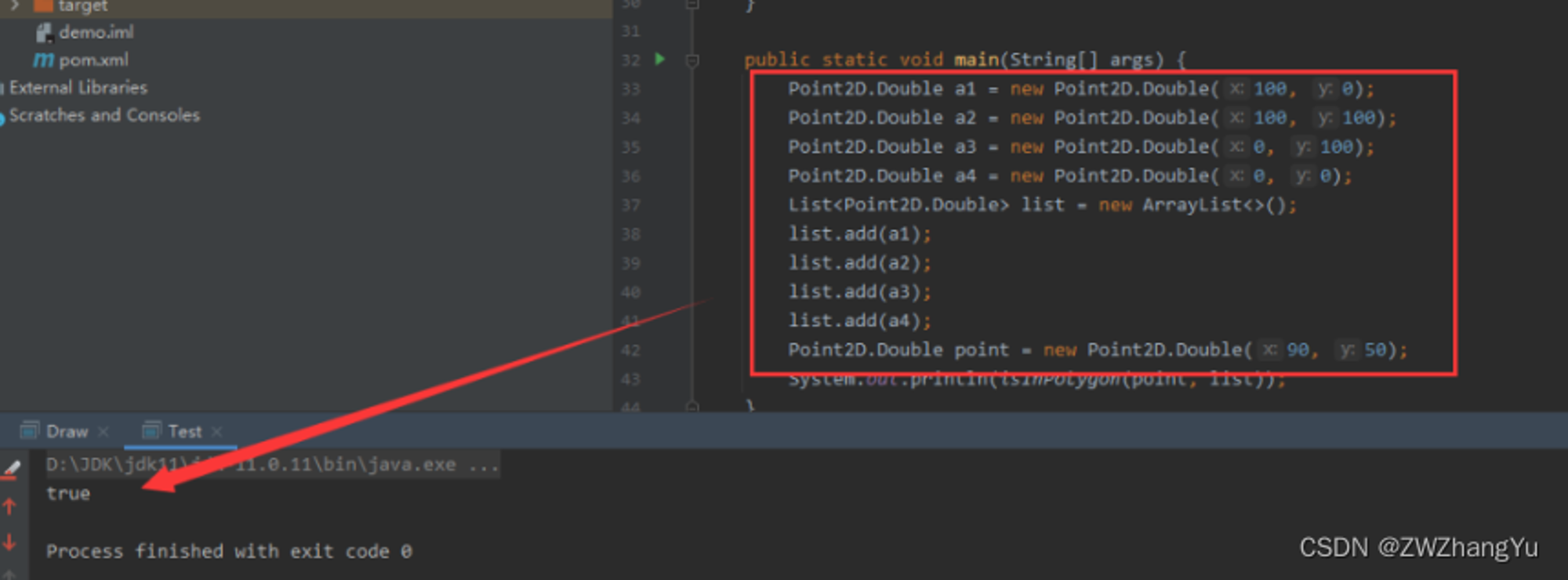Image resolution: width=1568 pixels, height=580 pixels.
Task: Click gutter line number 42
Action: 631,350
